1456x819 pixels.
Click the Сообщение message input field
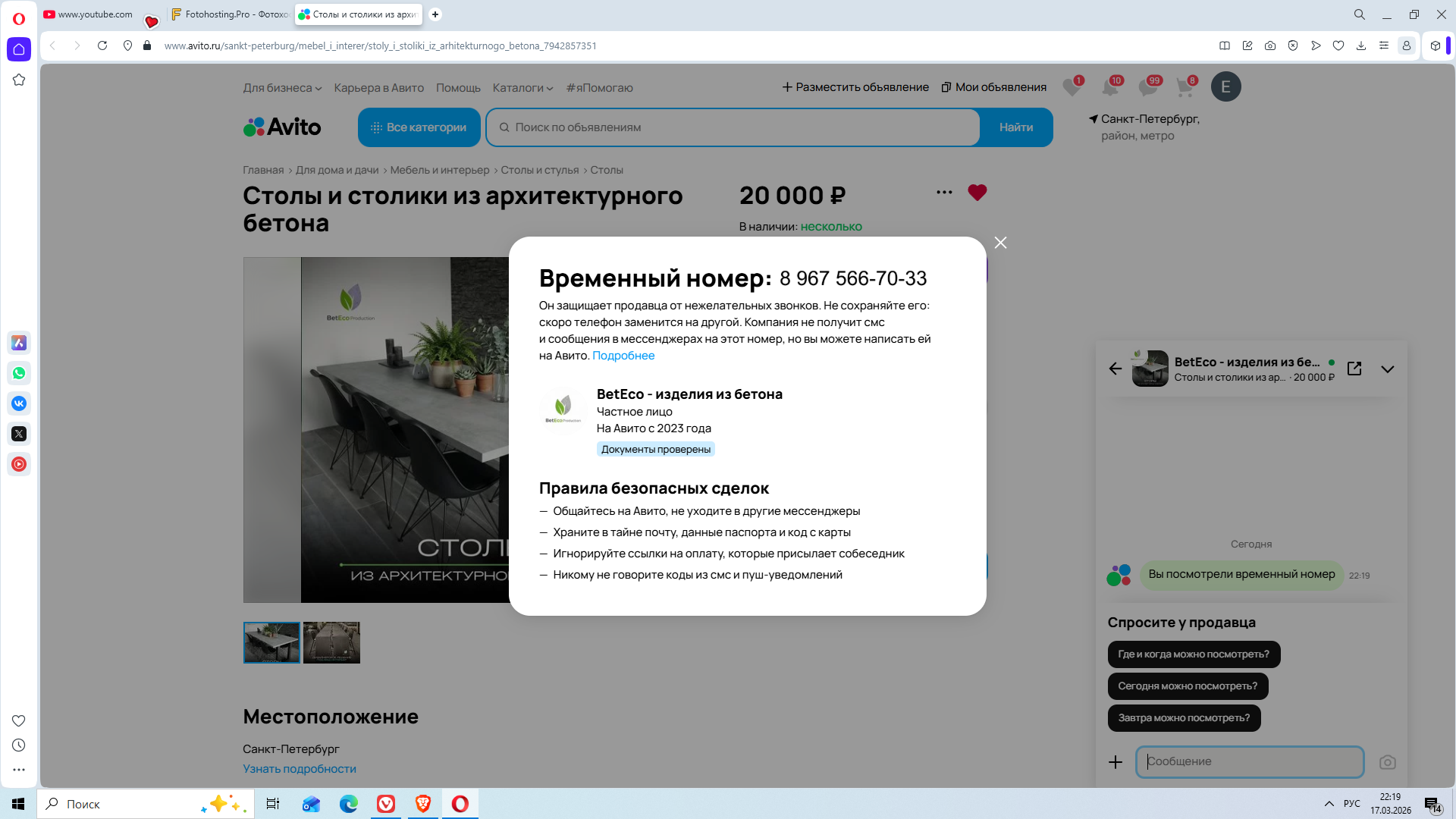click(1249, 762)
